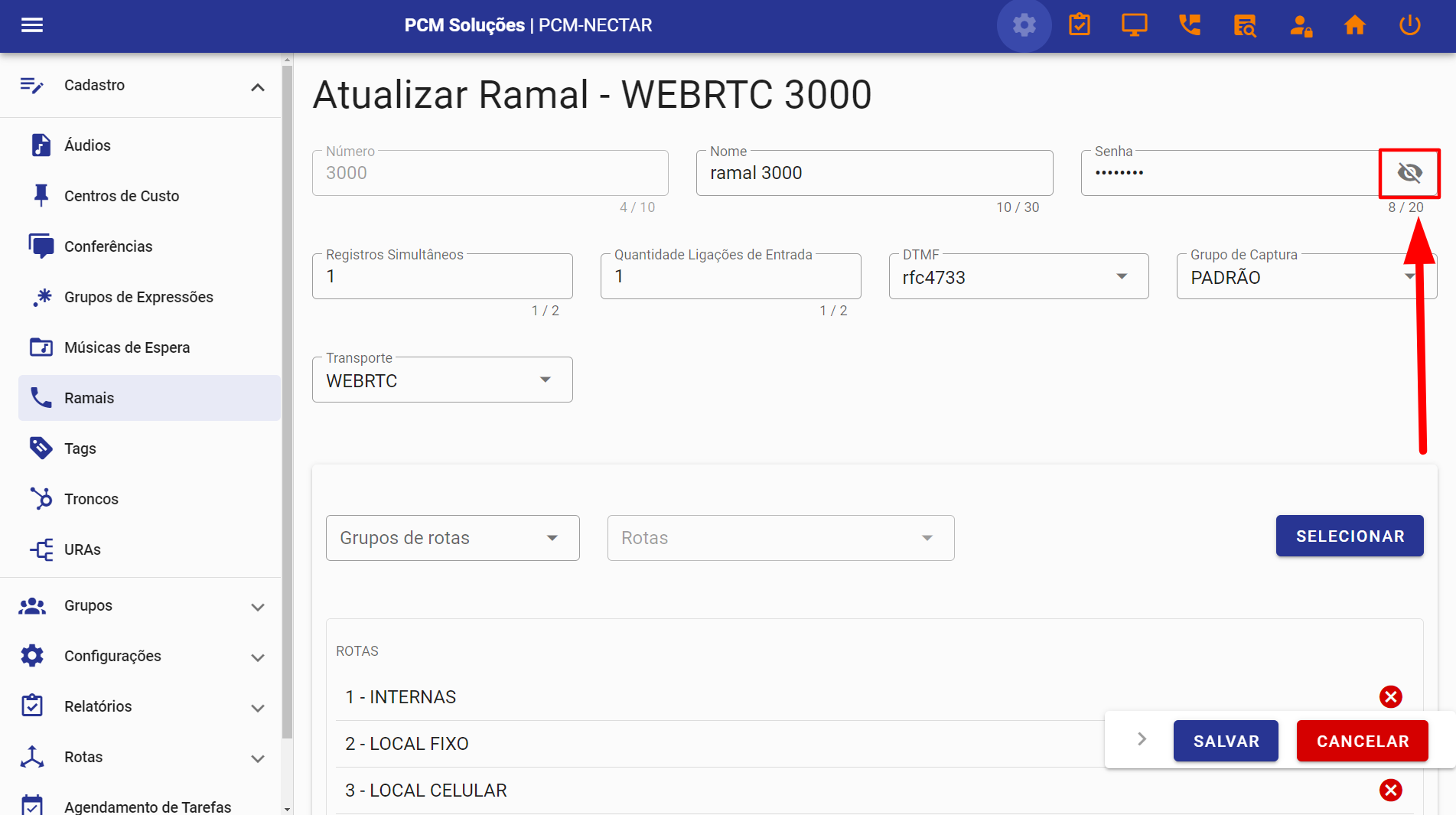Click the SALVAR button
Image resolution: width=1456 pixels, height=815 pixels.
(1226, 741)
